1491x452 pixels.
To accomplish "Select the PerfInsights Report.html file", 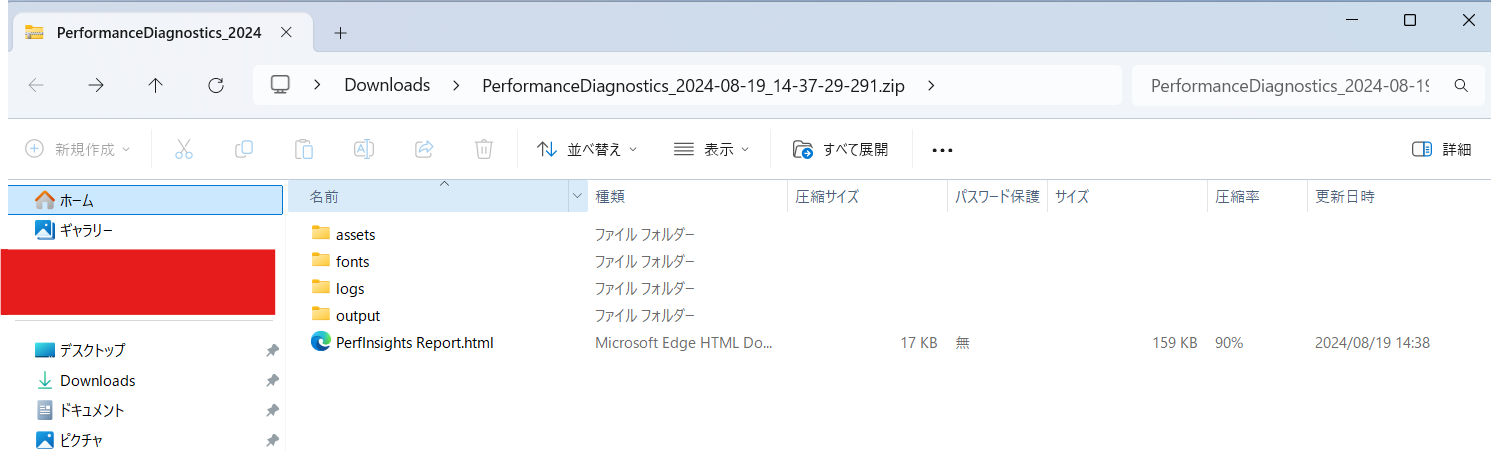I will pos(414,343).
